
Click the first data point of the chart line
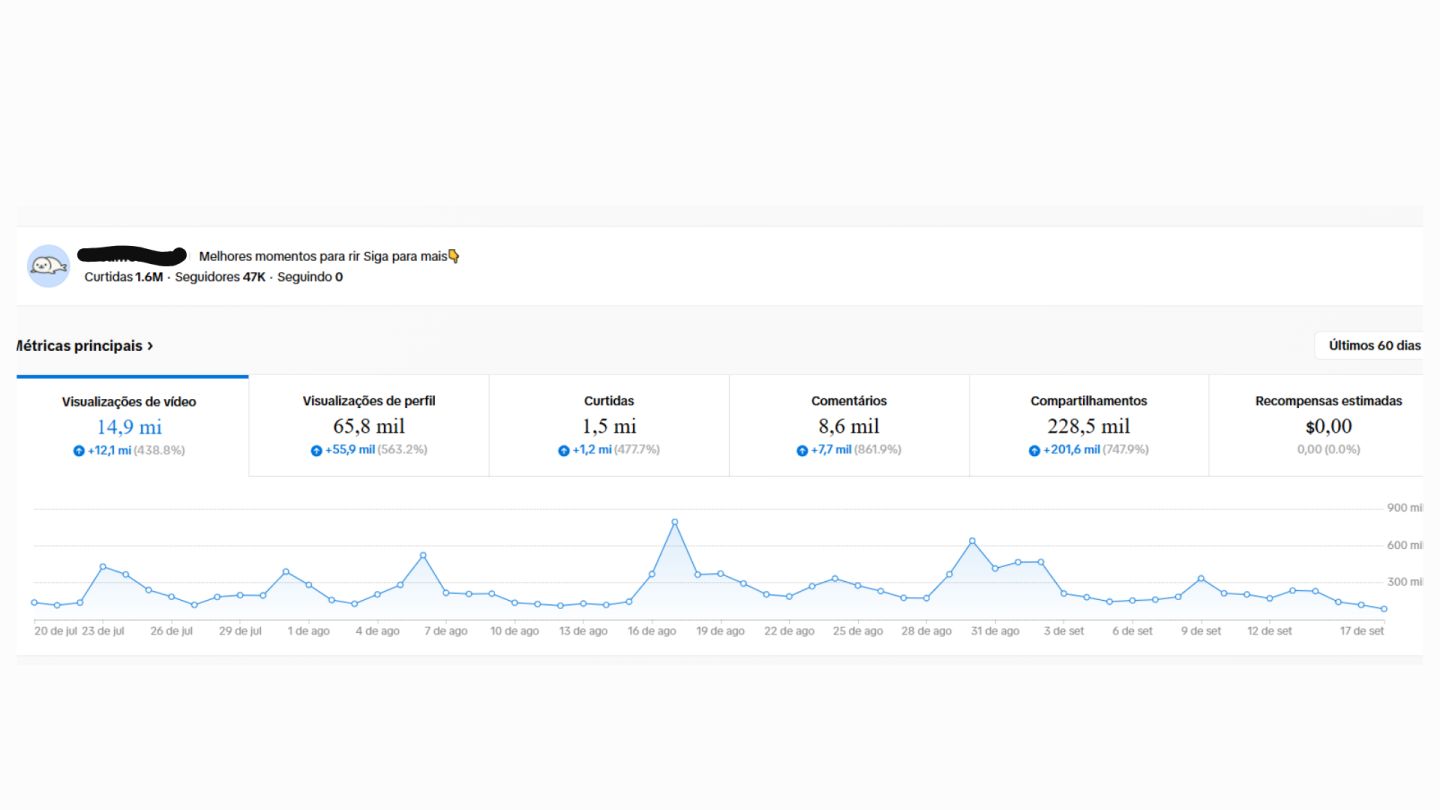point(34,602)
